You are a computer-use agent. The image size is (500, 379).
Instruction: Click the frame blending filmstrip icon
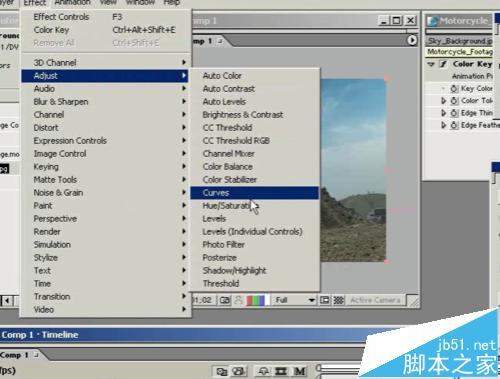tap(281, 371)
